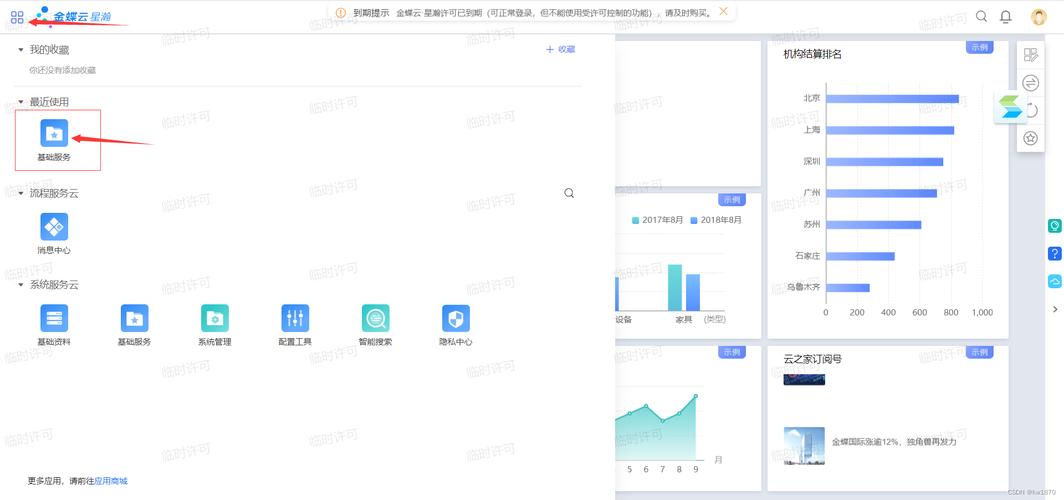The height and width of the screenshot is (500, 1064).
Task: Click the refresh icon in right toolbar
Action: pos(1033,111)
